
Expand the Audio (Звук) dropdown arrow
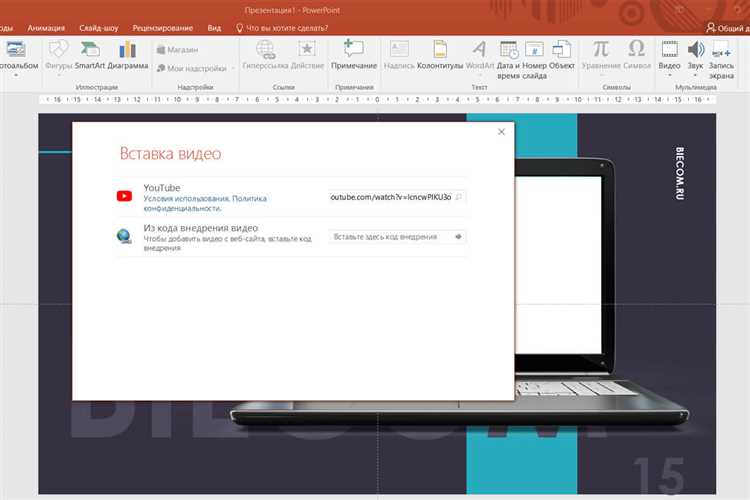tap(695, 75)
